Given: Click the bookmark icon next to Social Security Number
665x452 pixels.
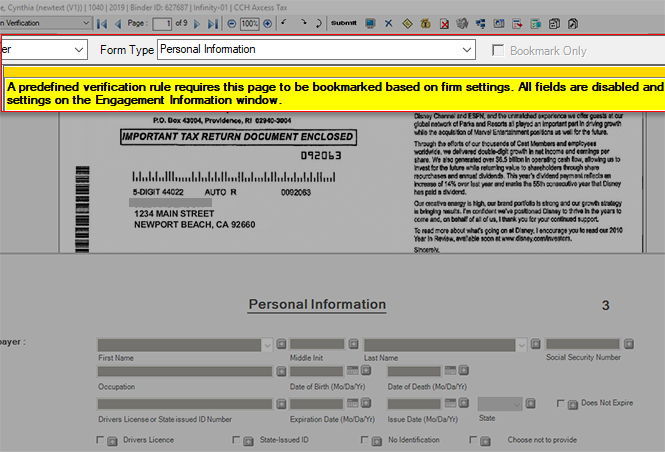Looking at the screenshot, I should point(629,344).
